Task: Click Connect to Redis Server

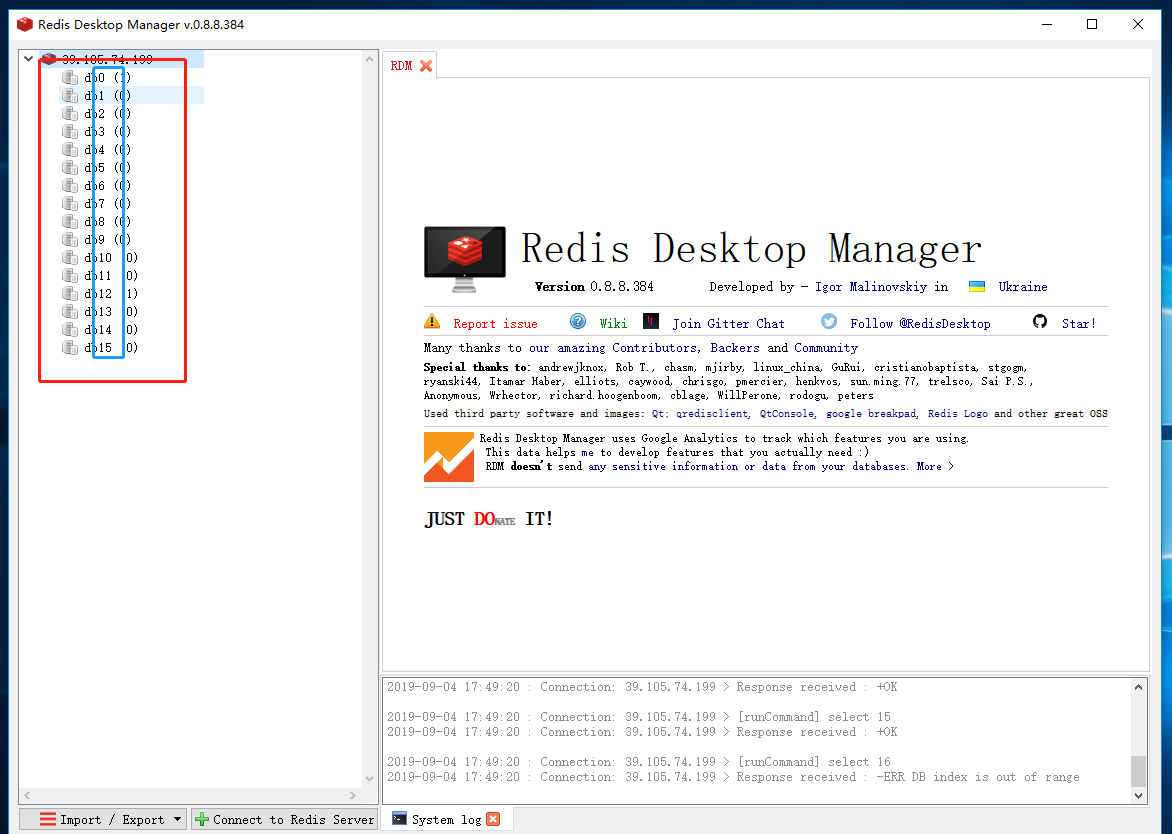Action: point(283,819)
